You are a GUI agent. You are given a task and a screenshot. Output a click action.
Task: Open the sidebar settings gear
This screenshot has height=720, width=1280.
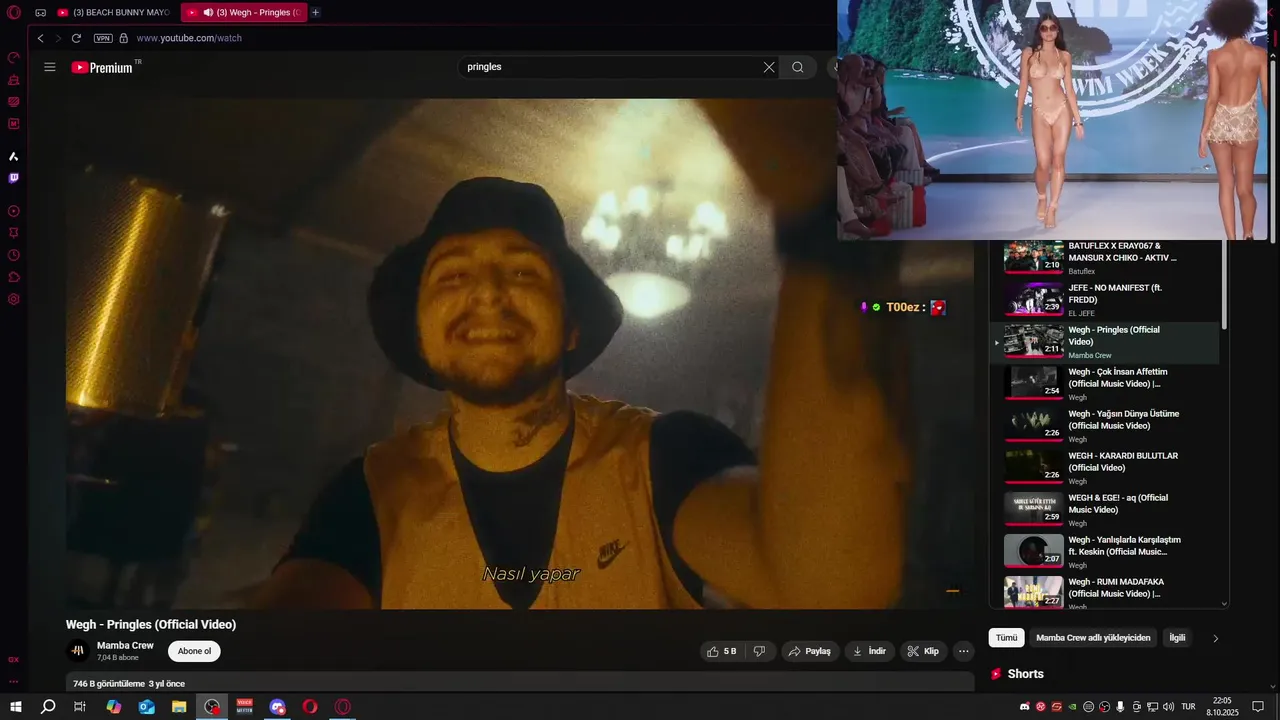pyautogui.click(x=14, y=299)
